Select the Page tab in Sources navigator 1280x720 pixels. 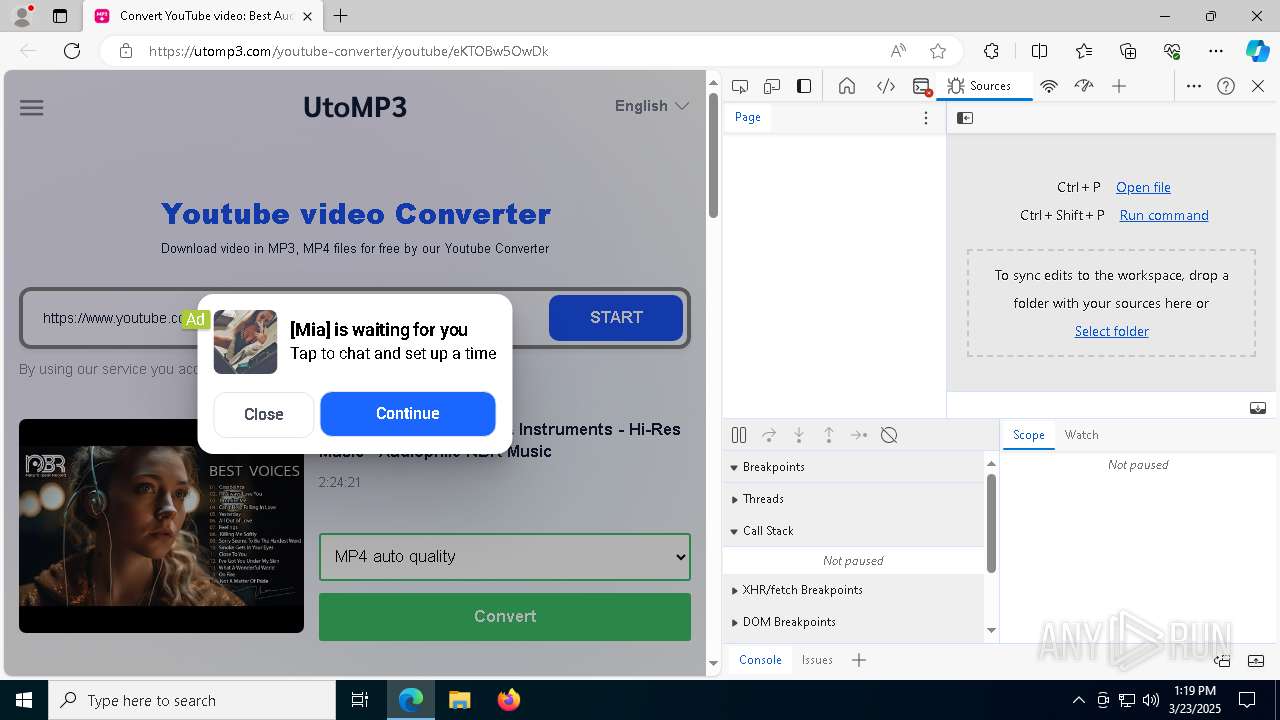pyautogui.click(x=748, y=117)
